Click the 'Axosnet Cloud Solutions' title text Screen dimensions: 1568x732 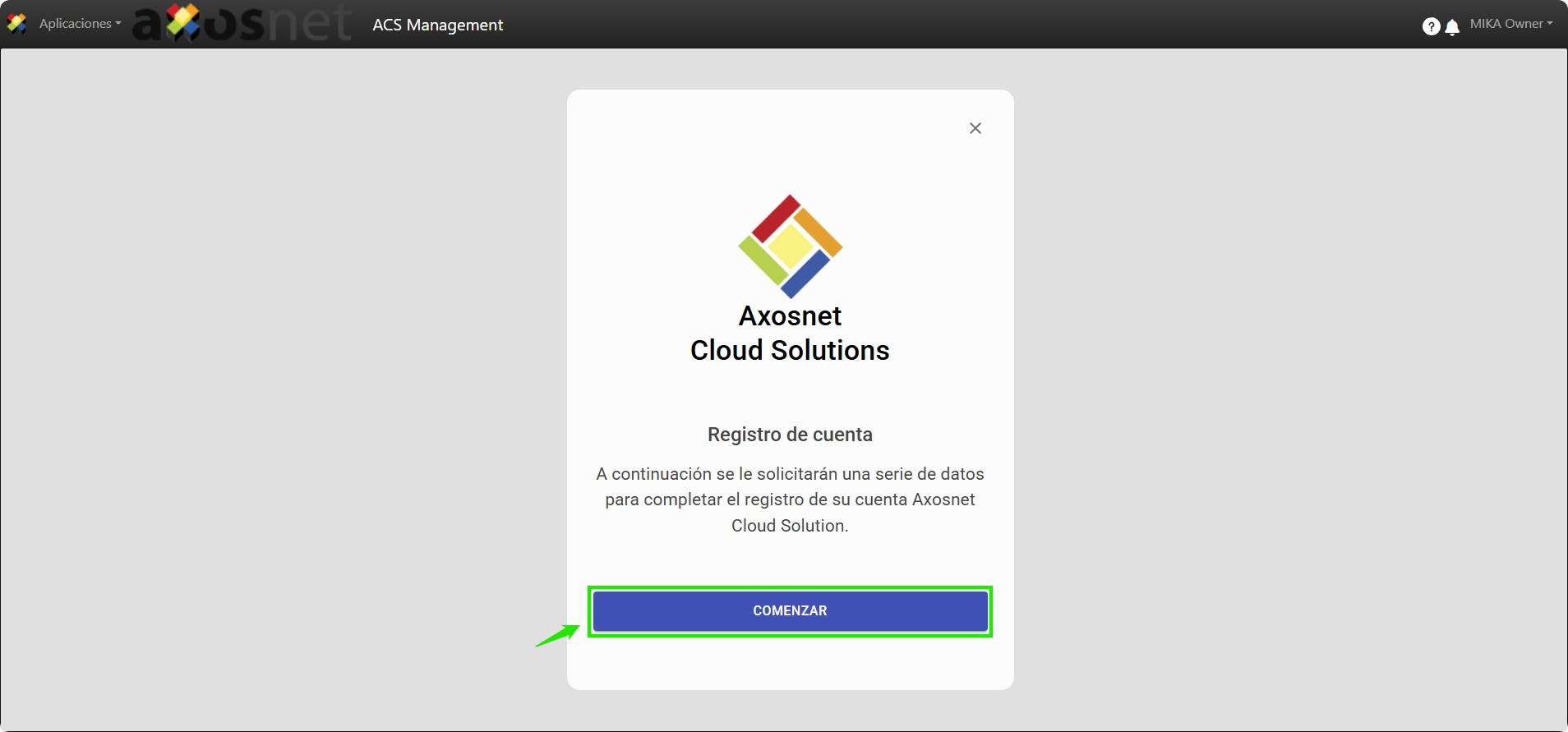(790, 333)
